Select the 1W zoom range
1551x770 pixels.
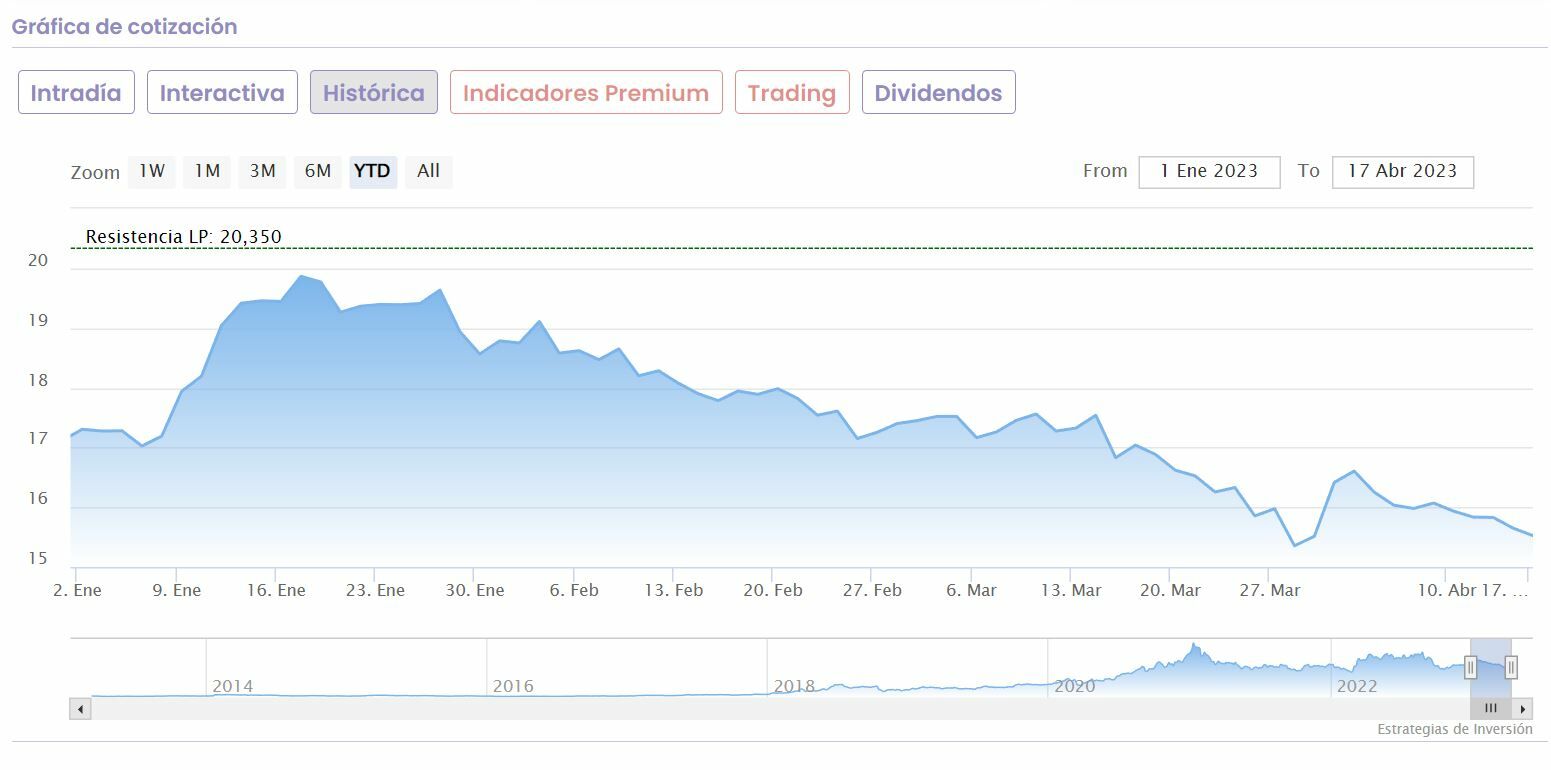tap(152, 172)
